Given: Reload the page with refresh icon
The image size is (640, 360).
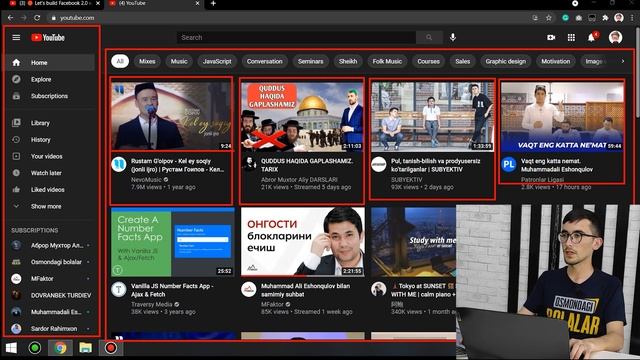Looking at the screenshot, I should coord(37,18).
